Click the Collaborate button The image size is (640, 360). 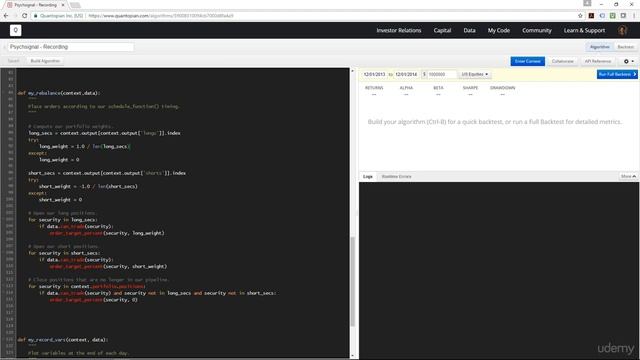point(562,61)
